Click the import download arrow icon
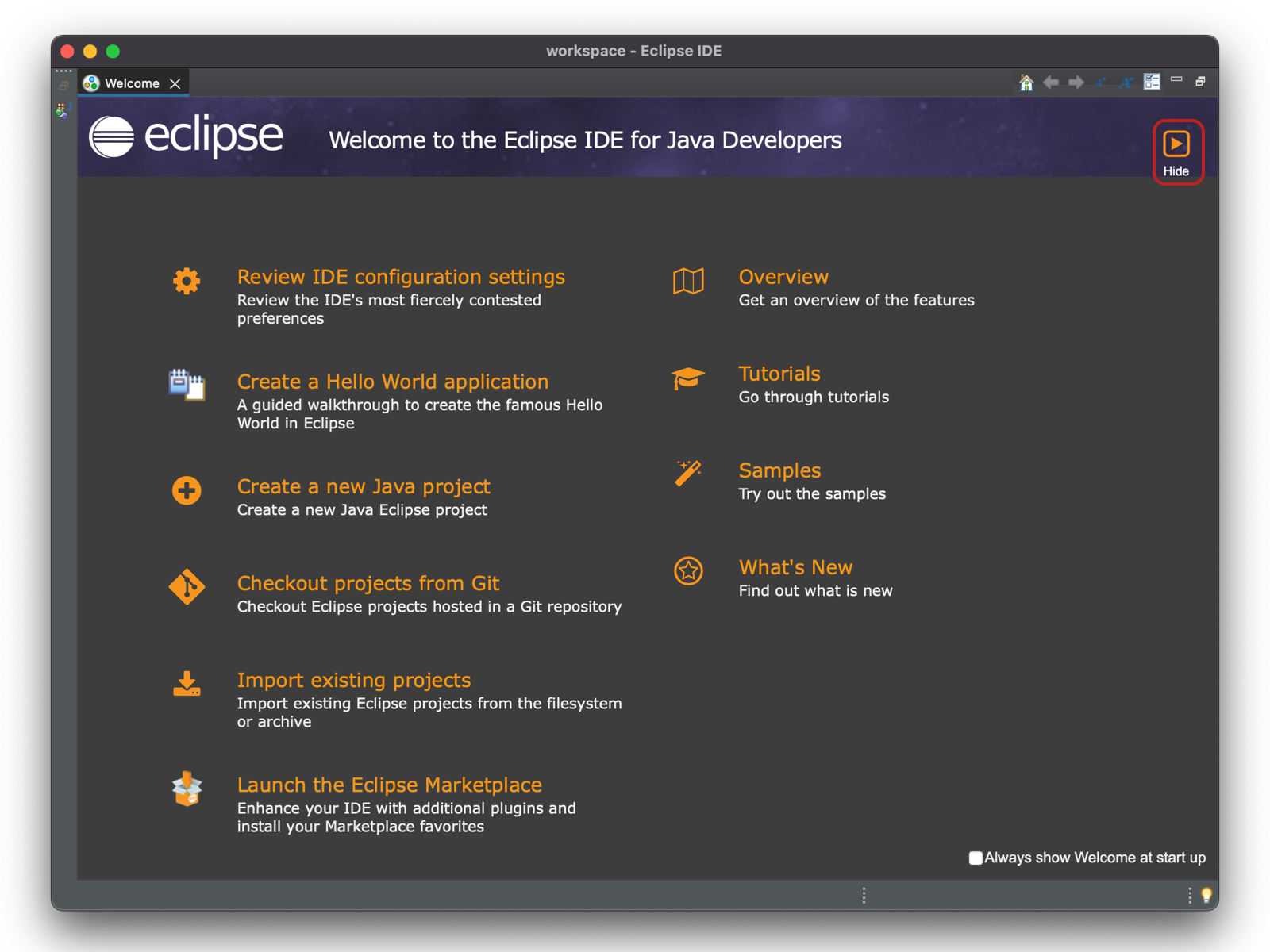 [x=187, y=684]
